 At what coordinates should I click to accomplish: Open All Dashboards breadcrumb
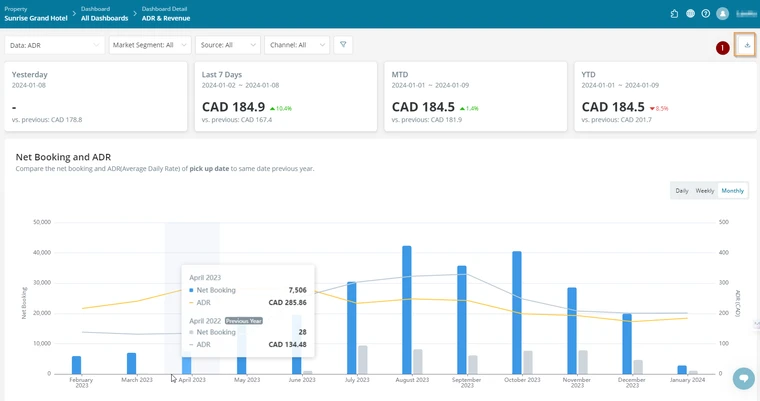[104, 18]
